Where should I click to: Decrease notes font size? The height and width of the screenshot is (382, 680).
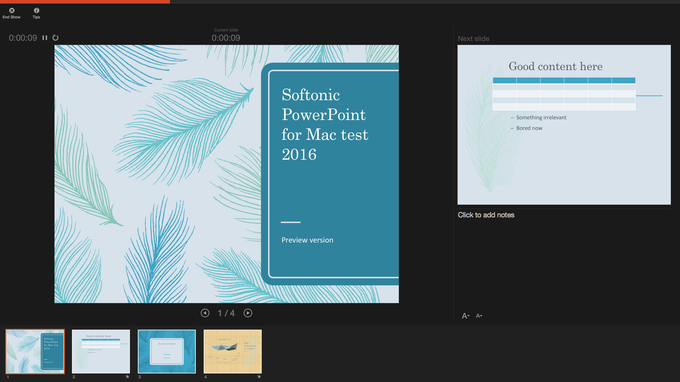479,316
